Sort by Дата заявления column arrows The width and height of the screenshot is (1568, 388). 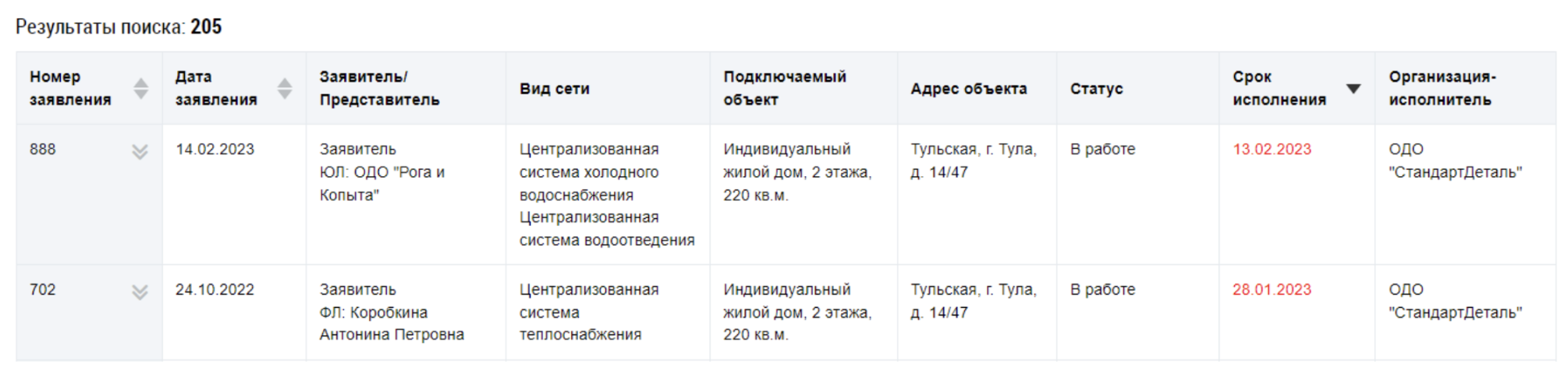pos(285,89)
